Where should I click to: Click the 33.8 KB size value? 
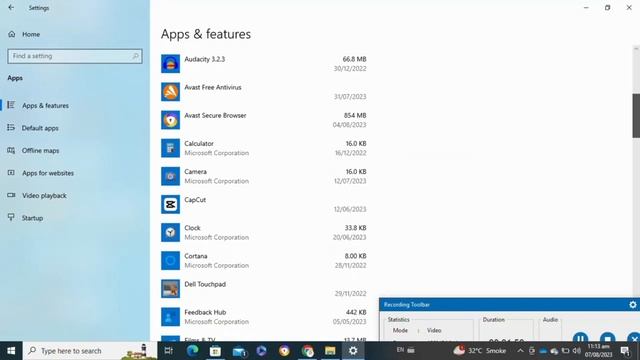(x=356, y=228)
